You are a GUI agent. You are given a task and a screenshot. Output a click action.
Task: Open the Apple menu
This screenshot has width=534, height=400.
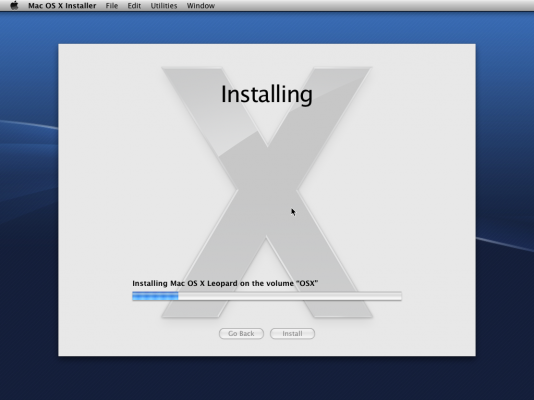pos(14,5)
